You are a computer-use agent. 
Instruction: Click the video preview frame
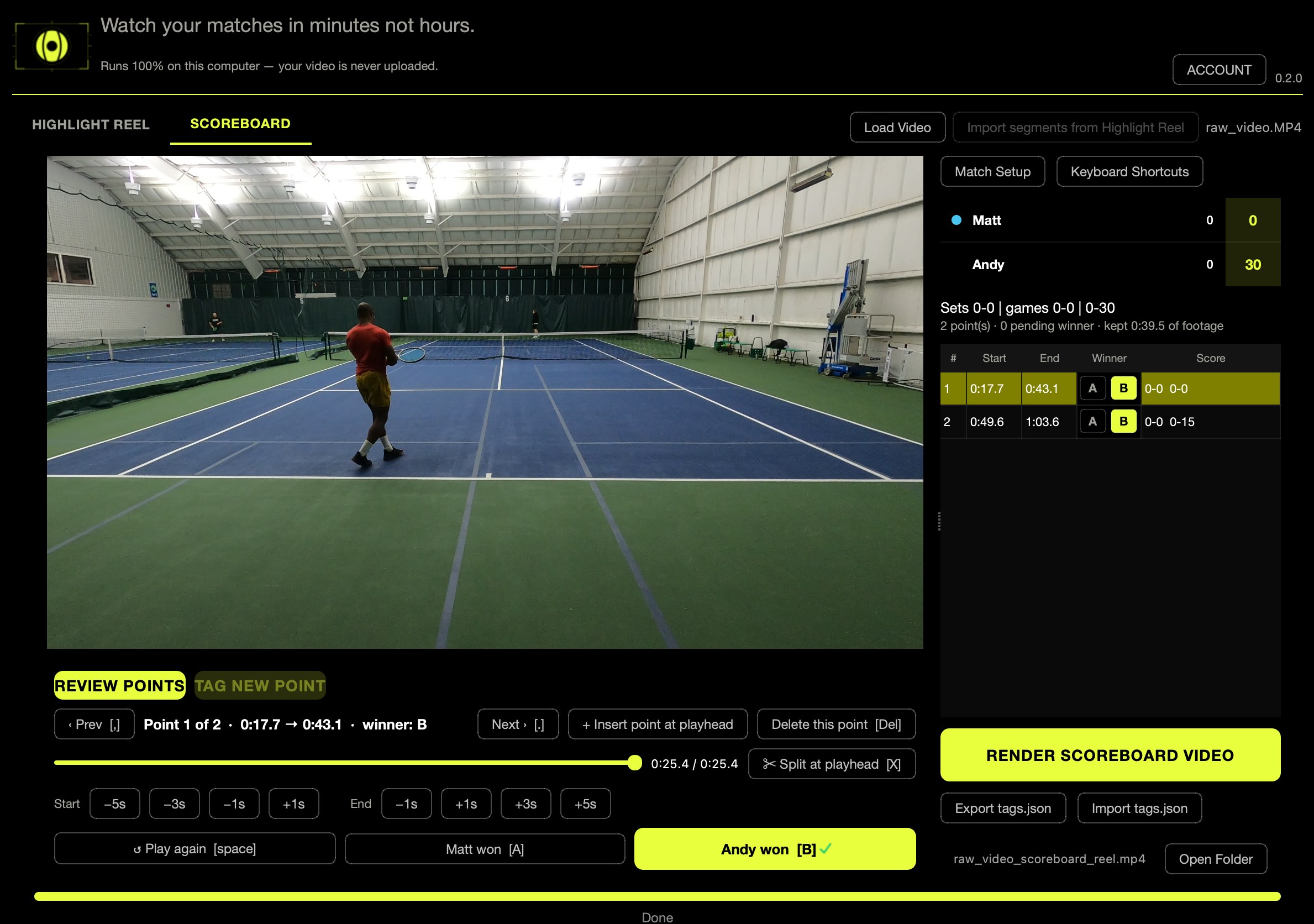coord(485,402)
